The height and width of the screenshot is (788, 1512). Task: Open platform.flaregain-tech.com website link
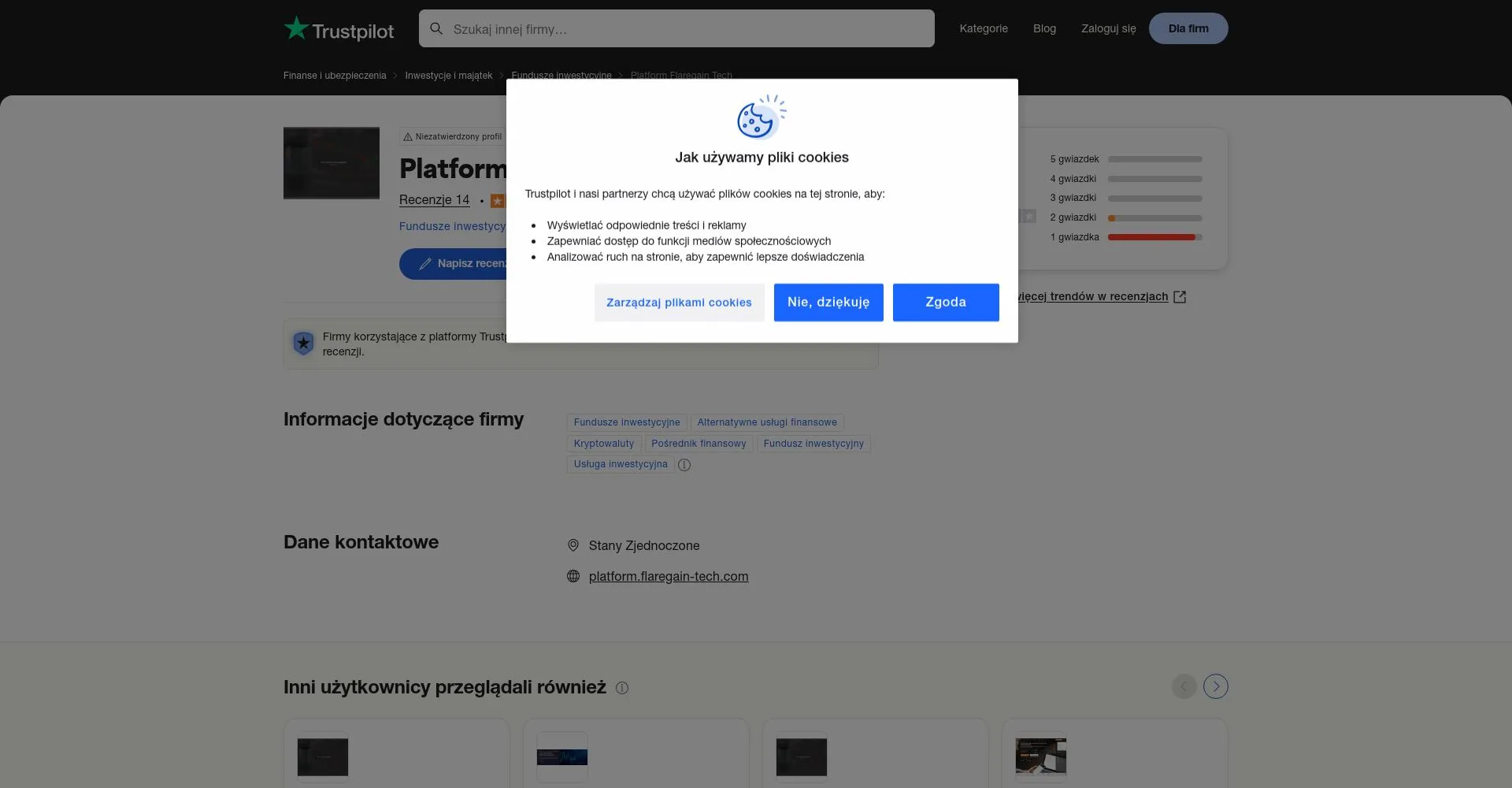pyautogui.click(x=669, y=576)
